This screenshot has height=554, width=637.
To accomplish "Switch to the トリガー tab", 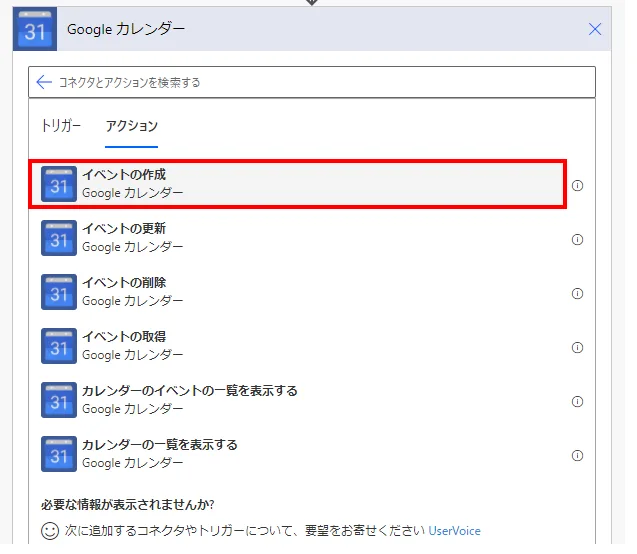I will pyautogui.click(x=61, y=126).
